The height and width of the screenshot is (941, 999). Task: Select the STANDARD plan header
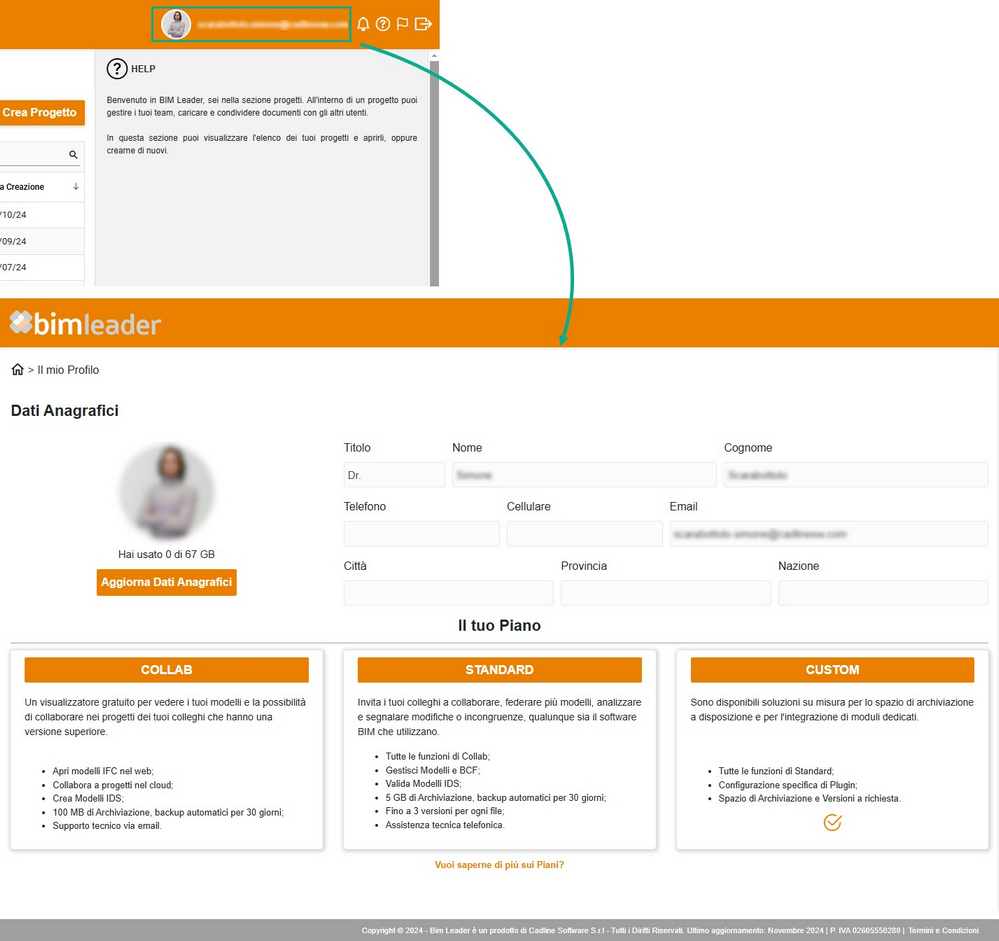500,670
